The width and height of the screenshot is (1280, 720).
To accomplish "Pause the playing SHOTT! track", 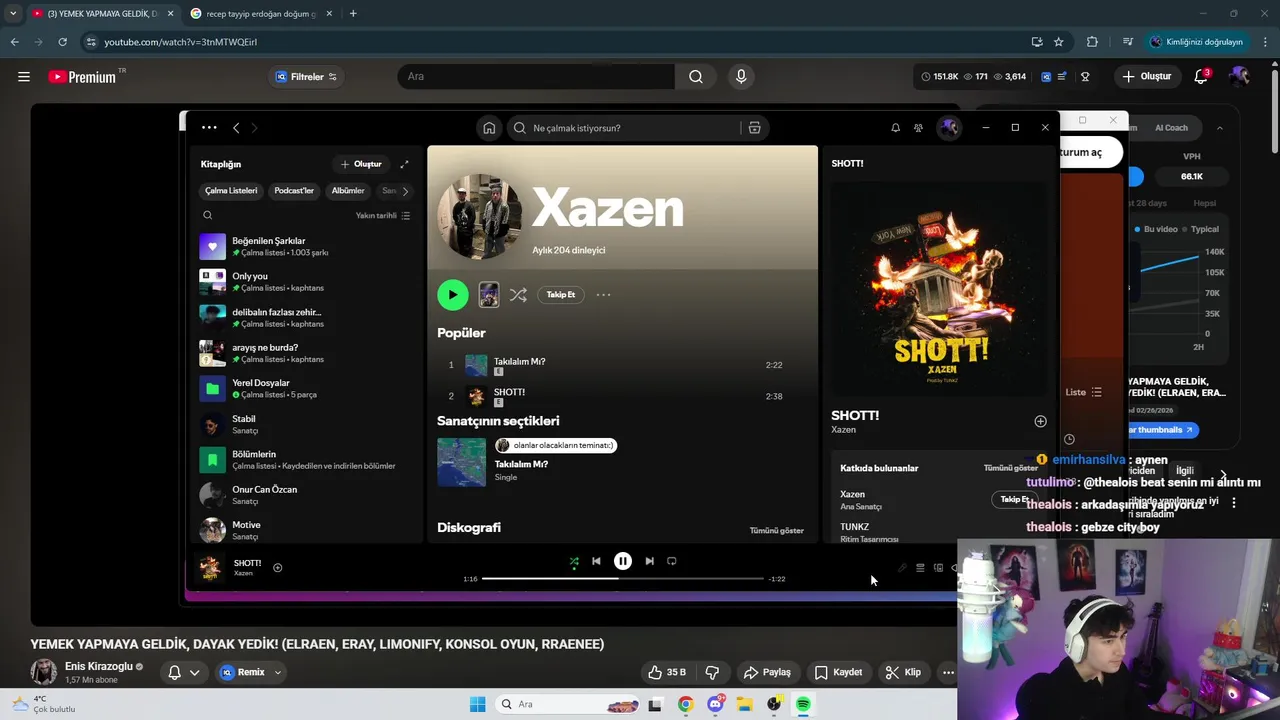I will tap(622, 561).
